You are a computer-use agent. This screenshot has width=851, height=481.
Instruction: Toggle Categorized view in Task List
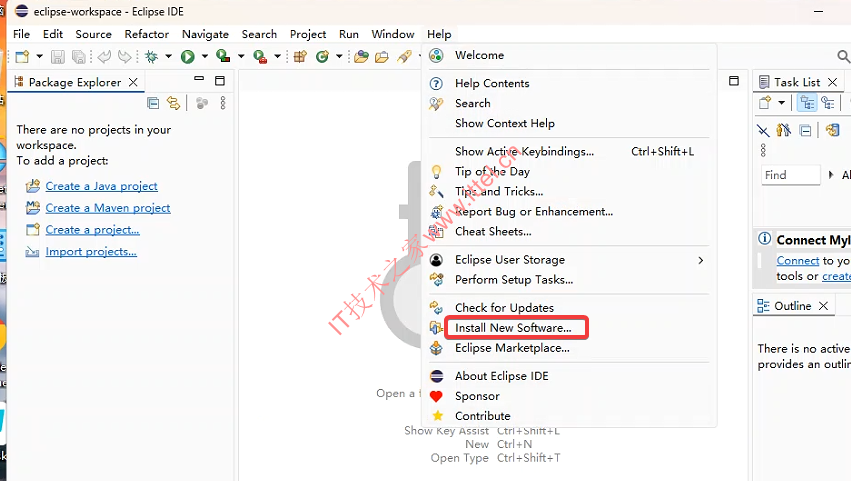click(808, 103)
